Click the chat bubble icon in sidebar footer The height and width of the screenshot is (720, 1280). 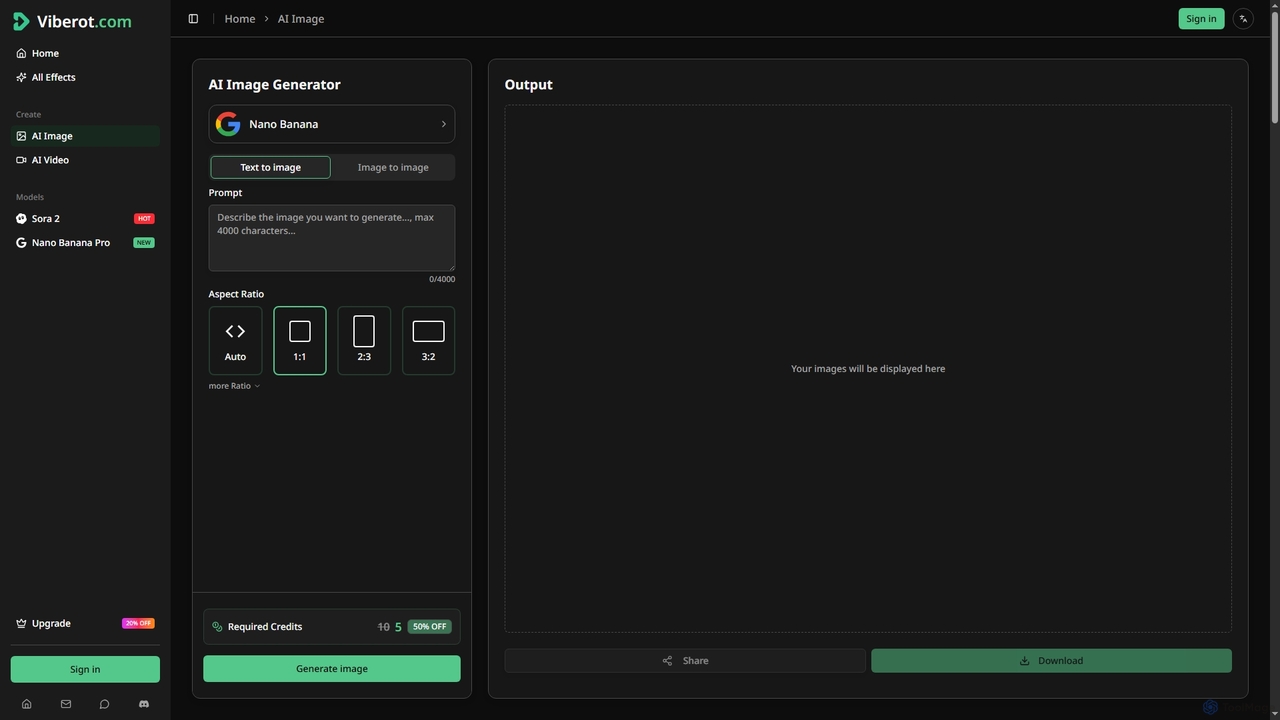pyautogui.click(x=104, y=704)
